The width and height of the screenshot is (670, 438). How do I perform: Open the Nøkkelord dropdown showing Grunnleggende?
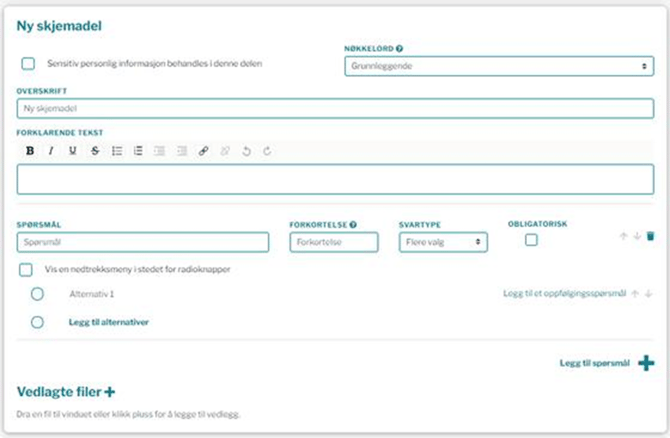point(498,66)
